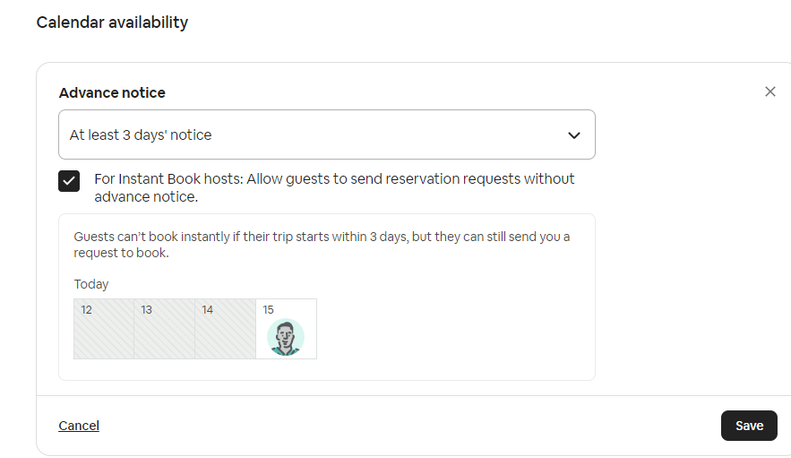The height and width of the screenshot is (458, 791).
Task: Click the checkmark icon for Instant Book requests
Action: click(69, 181)
